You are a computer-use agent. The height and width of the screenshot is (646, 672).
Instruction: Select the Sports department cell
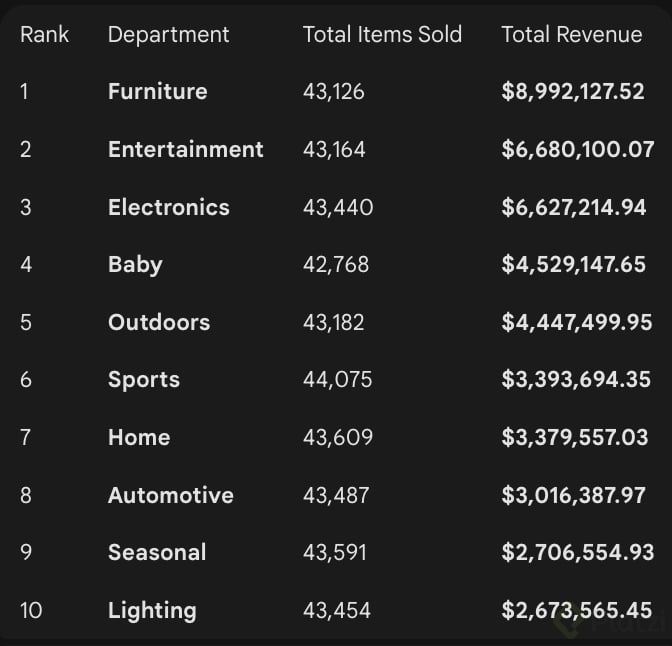click(144, 380)
